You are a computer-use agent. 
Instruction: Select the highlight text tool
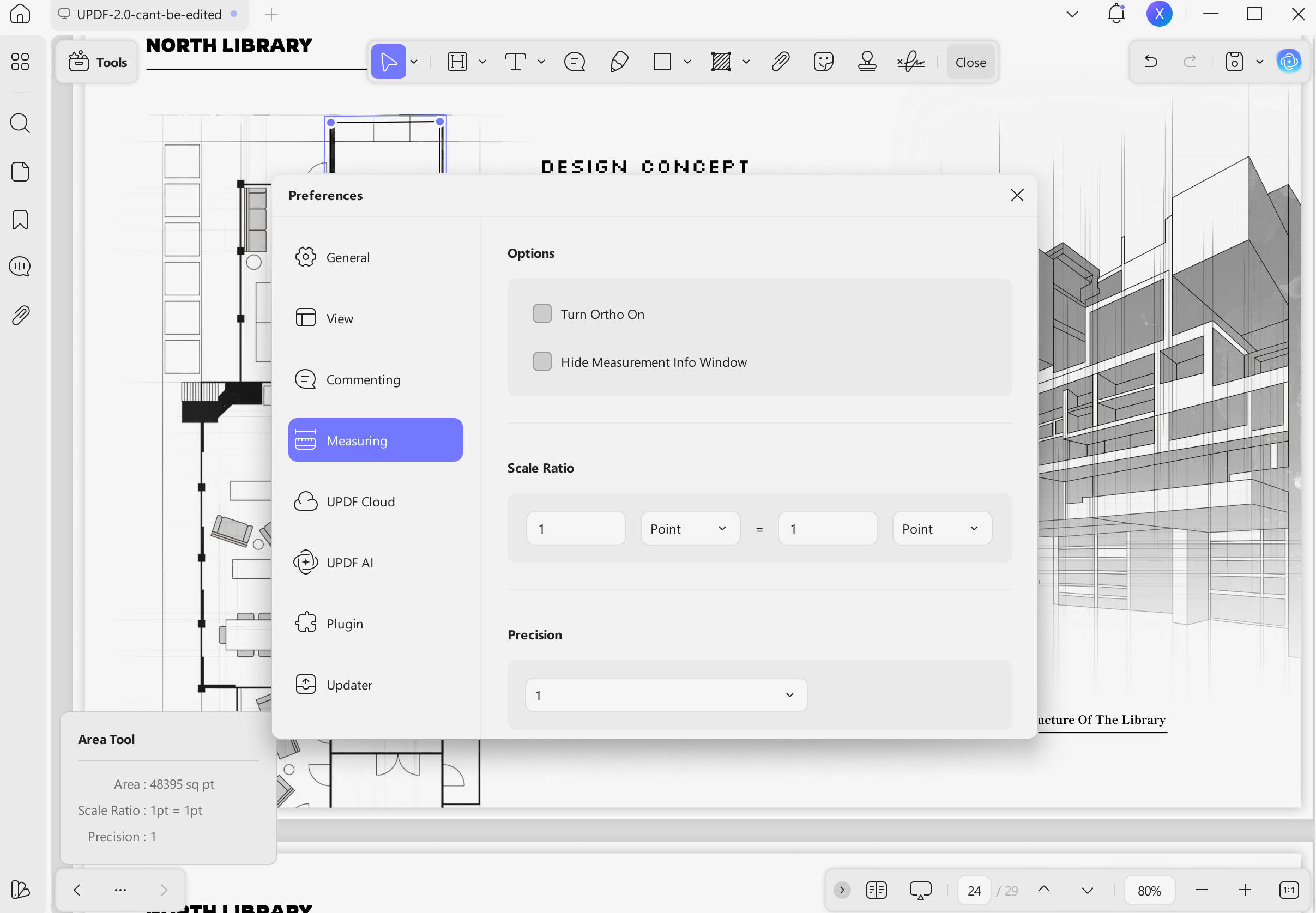pos(457,62)
